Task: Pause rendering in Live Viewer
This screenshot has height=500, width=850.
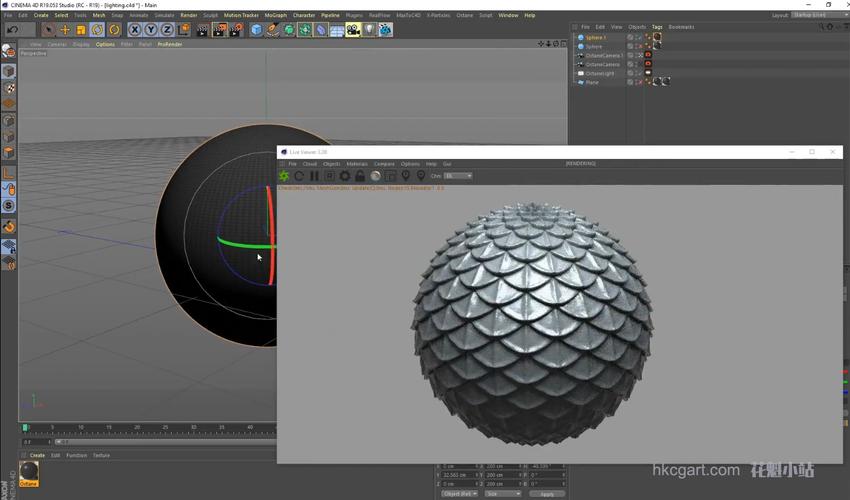Action: click(x=314, y=176)
